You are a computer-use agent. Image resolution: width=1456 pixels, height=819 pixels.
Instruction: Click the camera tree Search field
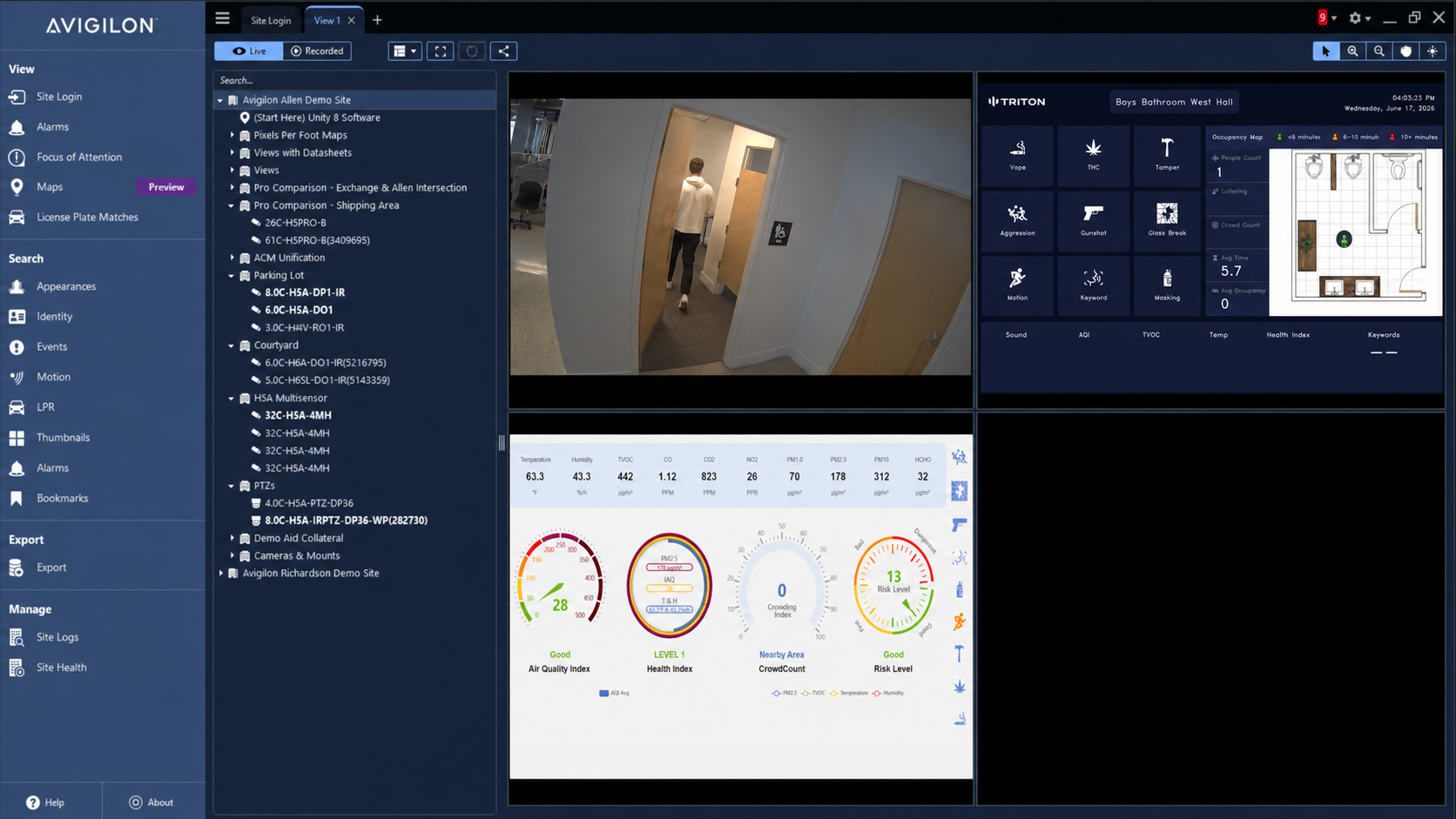(x=355, y=80)
